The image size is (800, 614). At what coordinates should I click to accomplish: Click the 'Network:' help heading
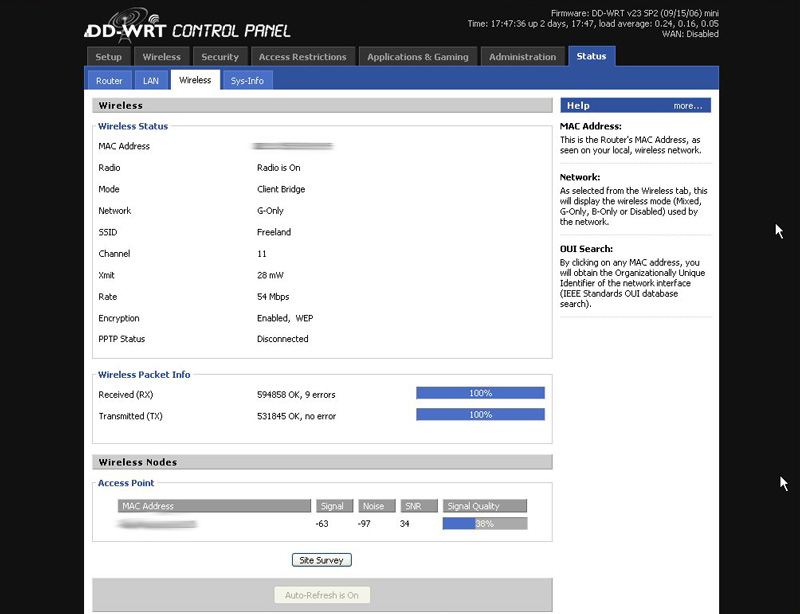[580, 178]
